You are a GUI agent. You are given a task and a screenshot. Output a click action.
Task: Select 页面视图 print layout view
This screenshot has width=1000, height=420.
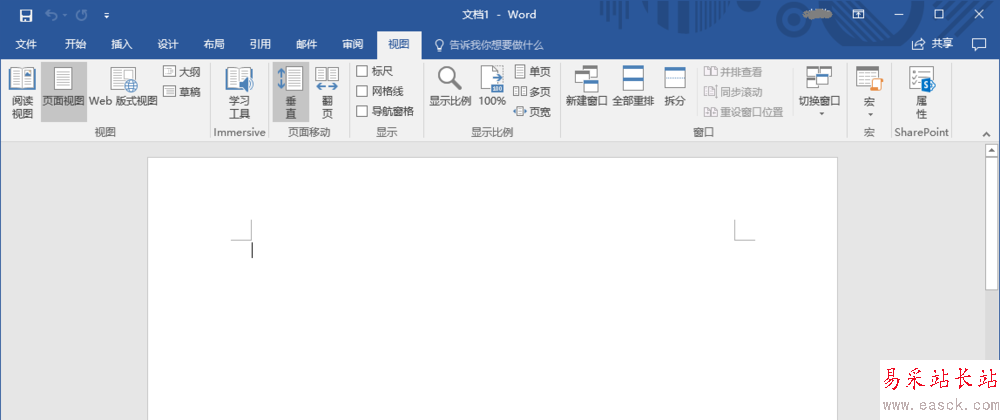pyautogui.click(x=64, y=93)
